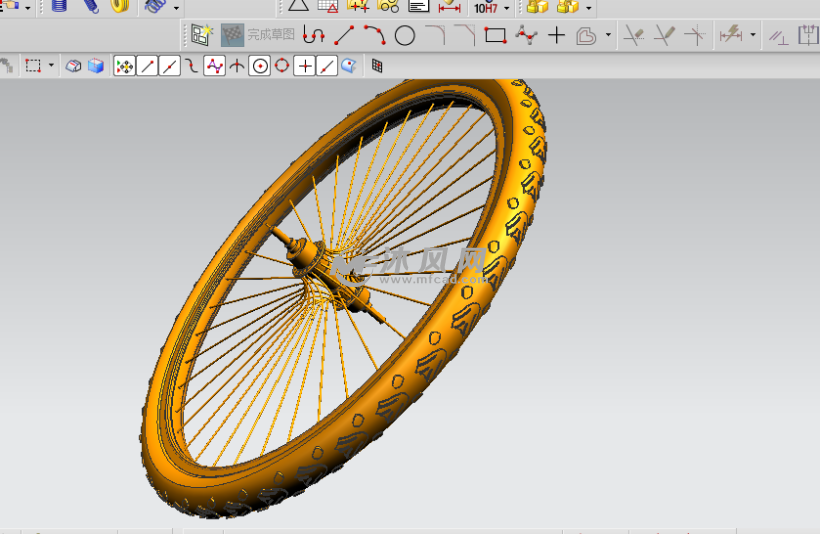
Task: Click the Make Symmetric constraint icon
Action: (x=809, y=35)
